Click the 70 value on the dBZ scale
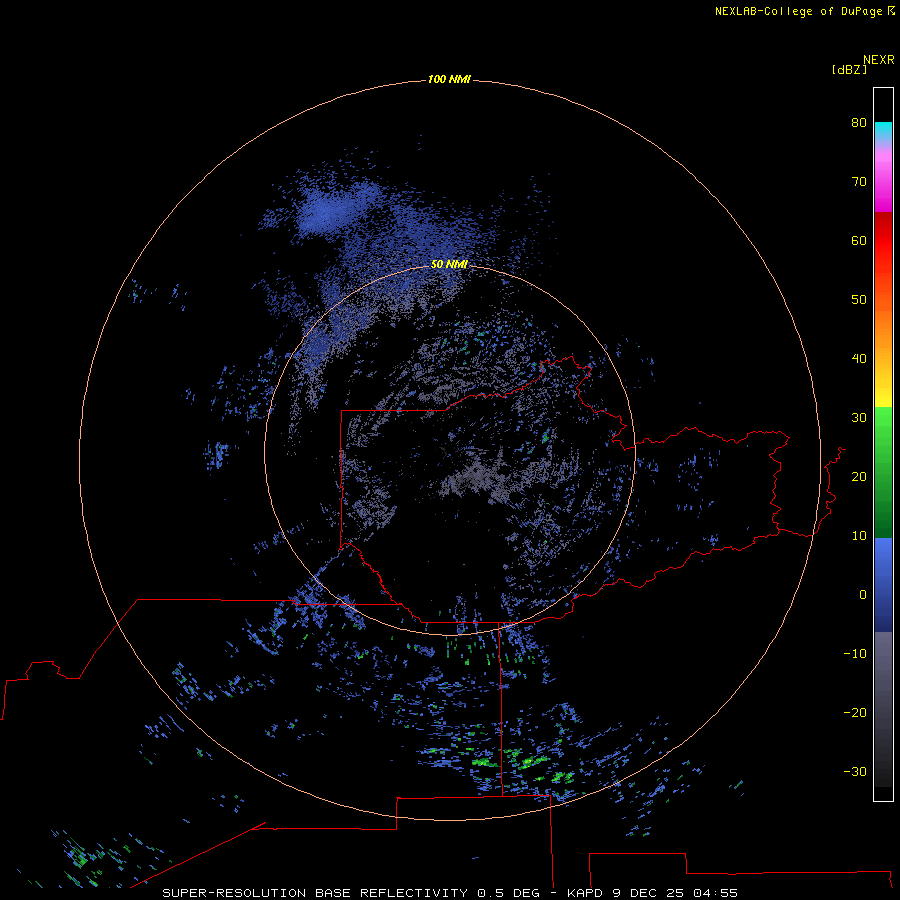This screenshot has width=900, height=900. 859,181
